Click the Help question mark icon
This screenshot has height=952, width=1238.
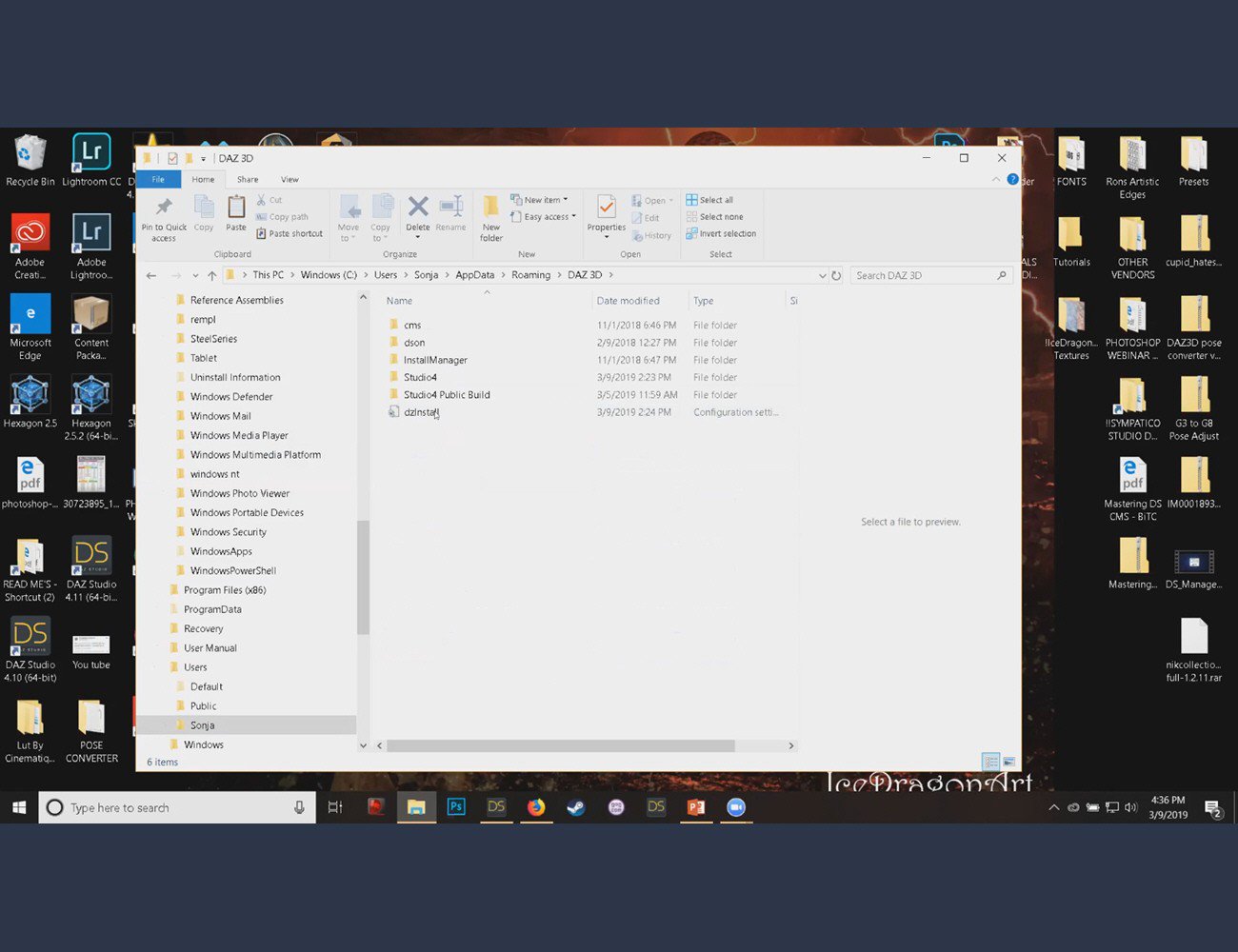pos(1012,179)
